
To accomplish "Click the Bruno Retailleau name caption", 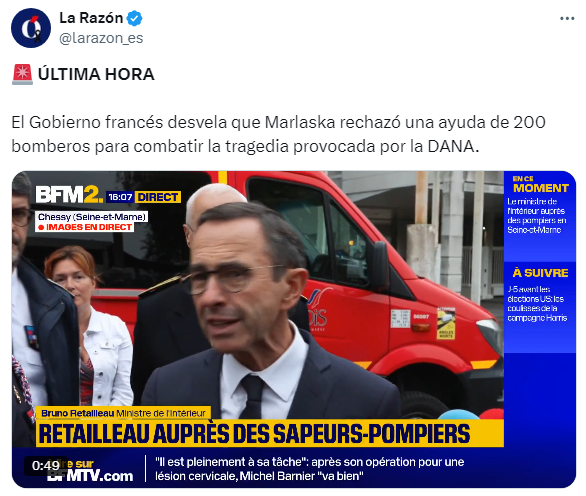I will [x=123, y=413].
